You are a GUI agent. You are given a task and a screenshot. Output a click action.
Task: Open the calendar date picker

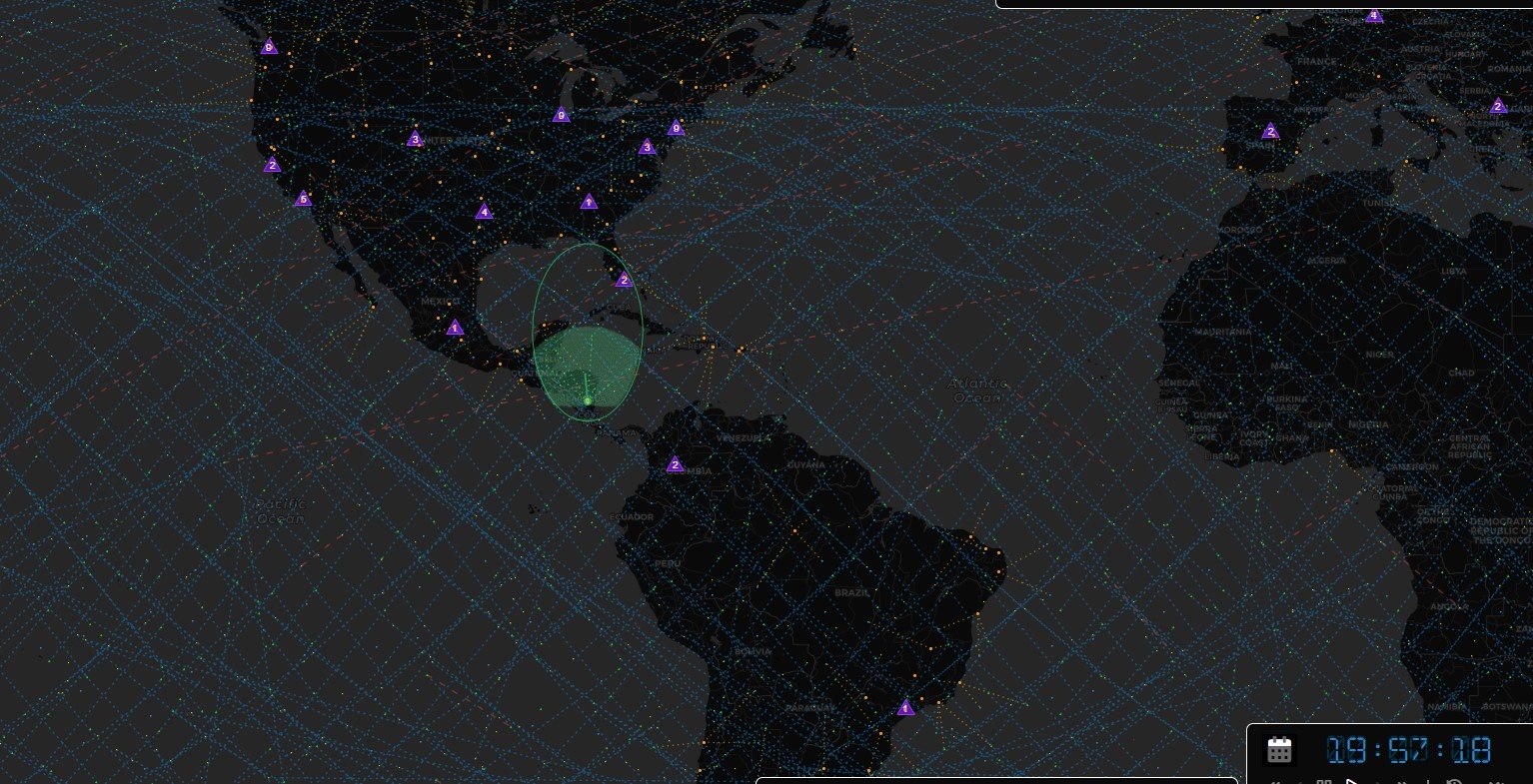[1280, 750]
